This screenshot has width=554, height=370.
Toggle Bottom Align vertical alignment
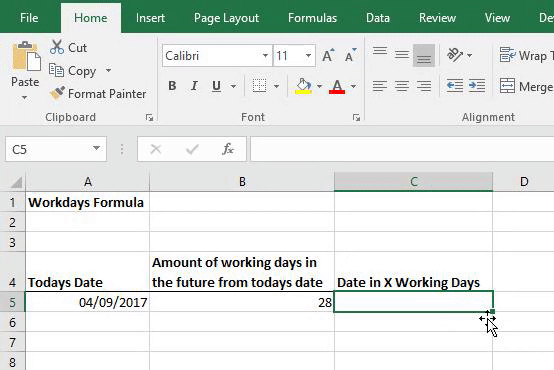(x=424, y=55)
